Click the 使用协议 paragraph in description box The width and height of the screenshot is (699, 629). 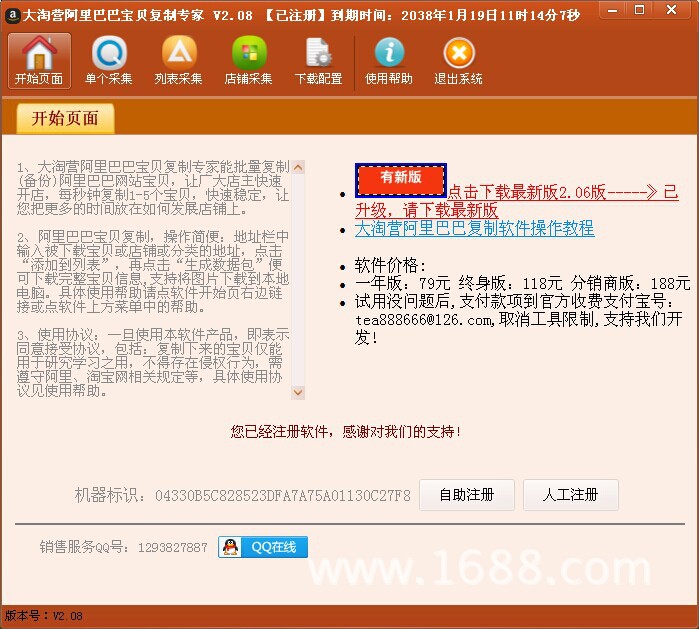pyautogui.click(x=153, y=362)
